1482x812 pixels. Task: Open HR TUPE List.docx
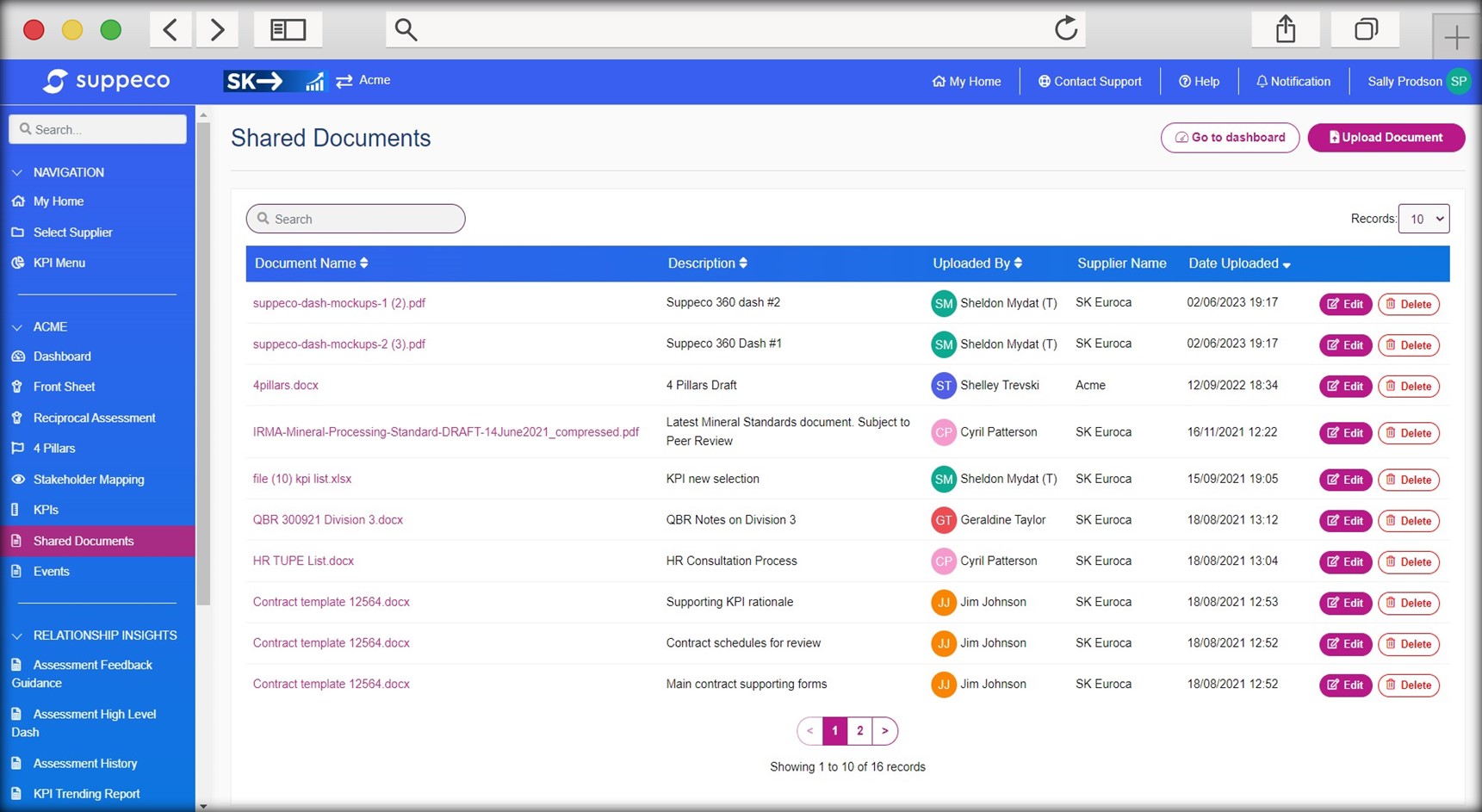pyautogui.click(x=303, y=561)
